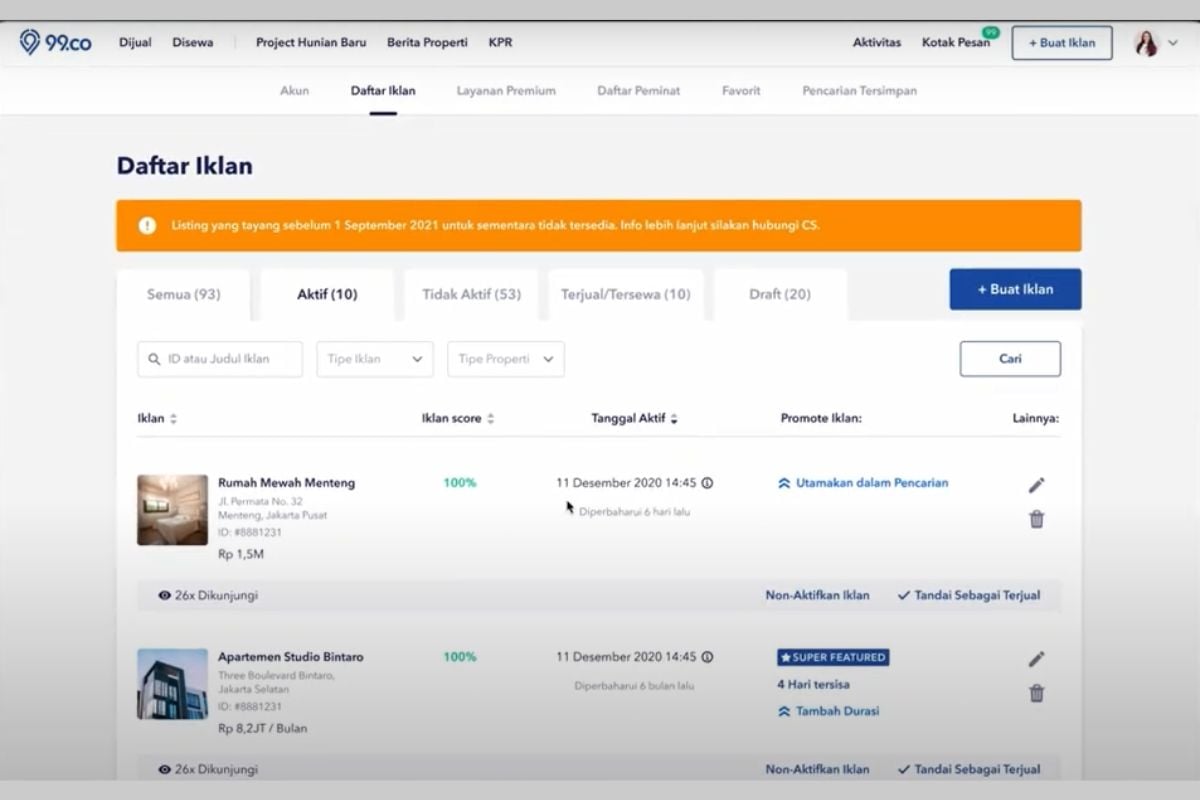Screen dimensions: 1200x800
Task: Show Semua (93) listings
Action: pyautogui.click(x=184, y=294)
